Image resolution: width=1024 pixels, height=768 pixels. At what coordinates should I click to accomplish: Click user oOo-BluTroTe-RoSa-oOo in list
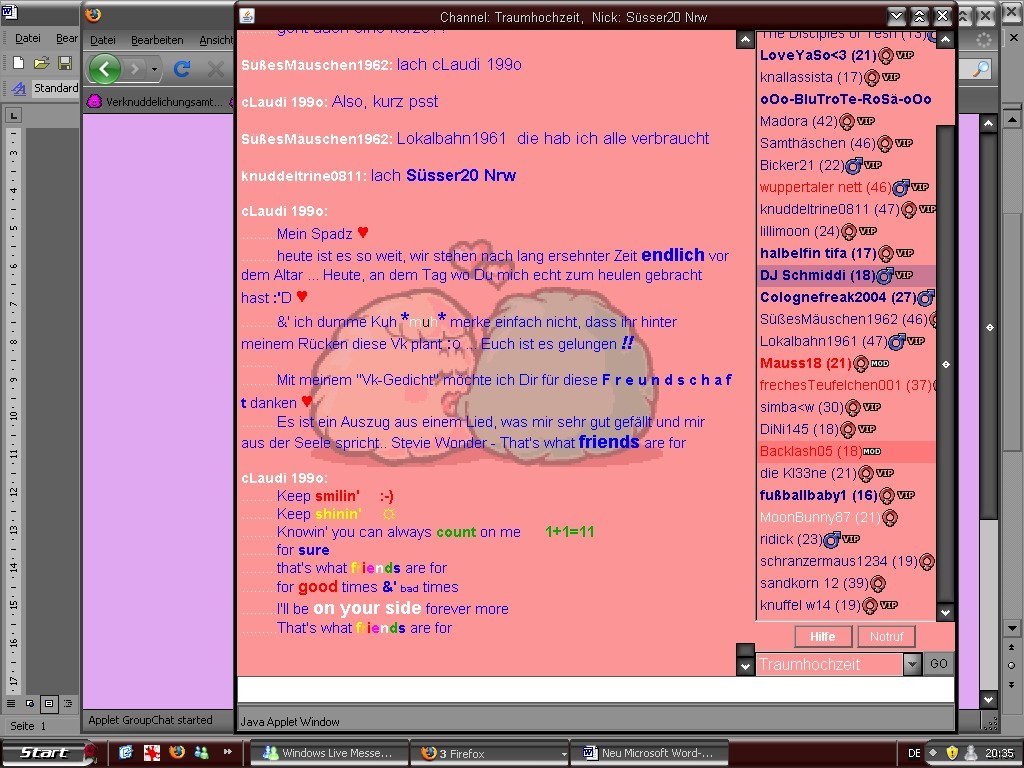click(x=845, y=99)
